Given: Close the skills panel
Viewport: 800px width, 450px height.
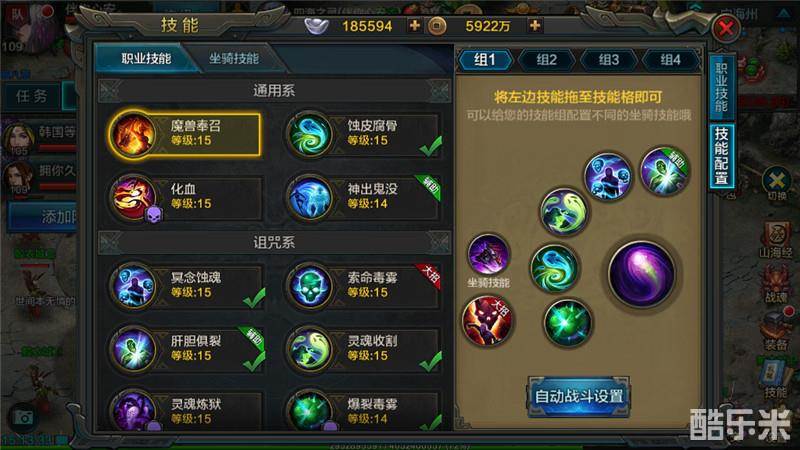Looking at the screenshot, I should tap(726, 28).
